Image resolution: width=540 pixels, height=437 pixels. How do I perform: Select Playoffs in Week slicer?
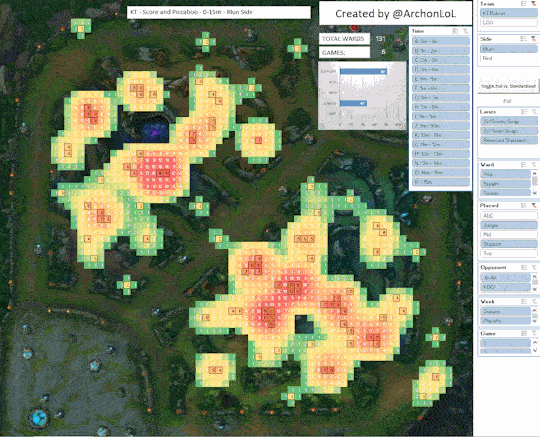[505, 321]
